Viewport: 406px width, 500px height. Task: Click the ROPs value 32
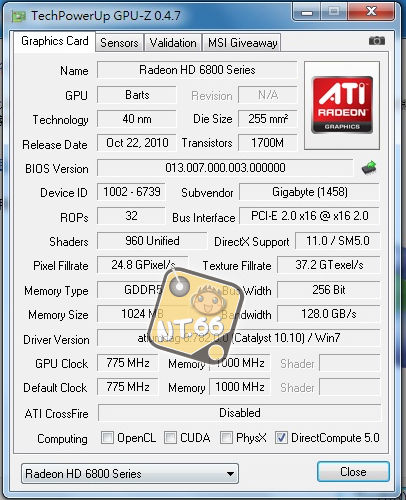click(x=132, y=216)
